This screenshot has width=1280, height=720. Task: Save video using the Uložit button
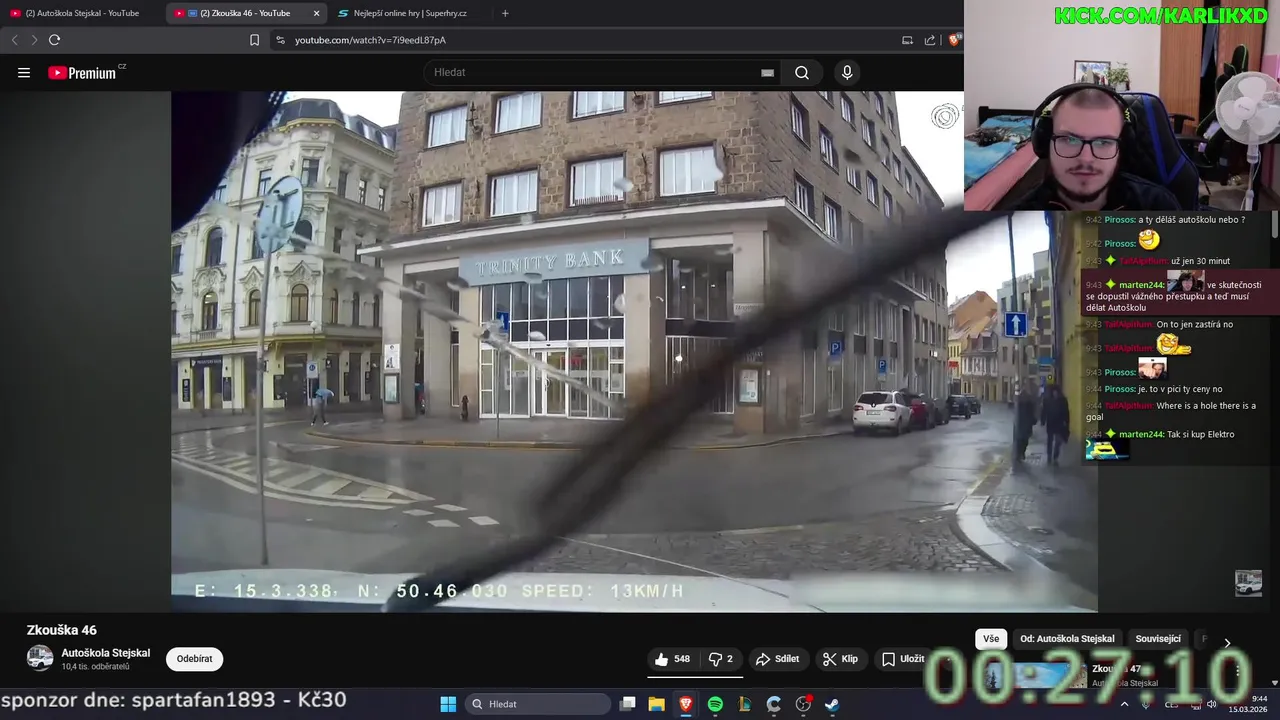[x=903, y=659]
